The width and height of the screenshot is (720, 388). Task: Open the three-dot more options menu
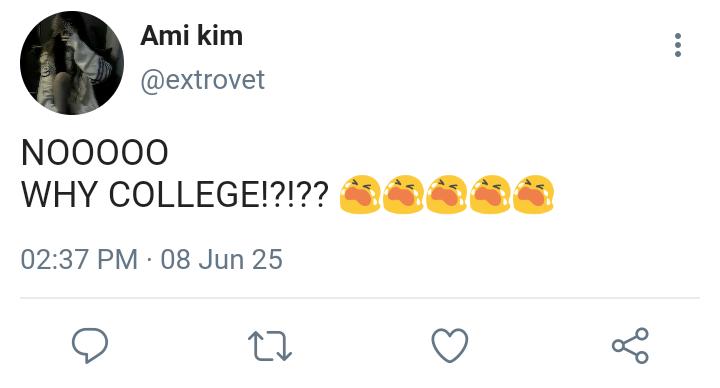pos(678,45)
